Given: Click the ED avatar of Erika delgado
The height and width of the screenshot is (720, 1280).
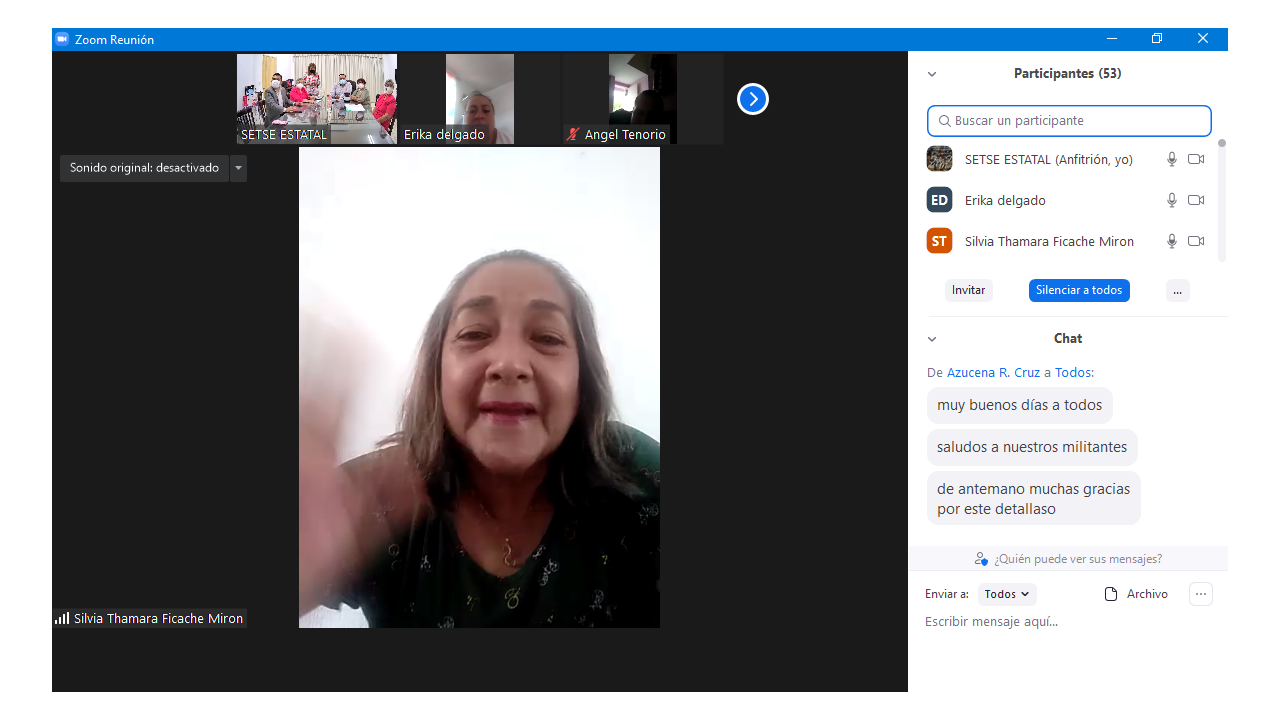Looking at the screenshot, I should [x=939, y=200].
